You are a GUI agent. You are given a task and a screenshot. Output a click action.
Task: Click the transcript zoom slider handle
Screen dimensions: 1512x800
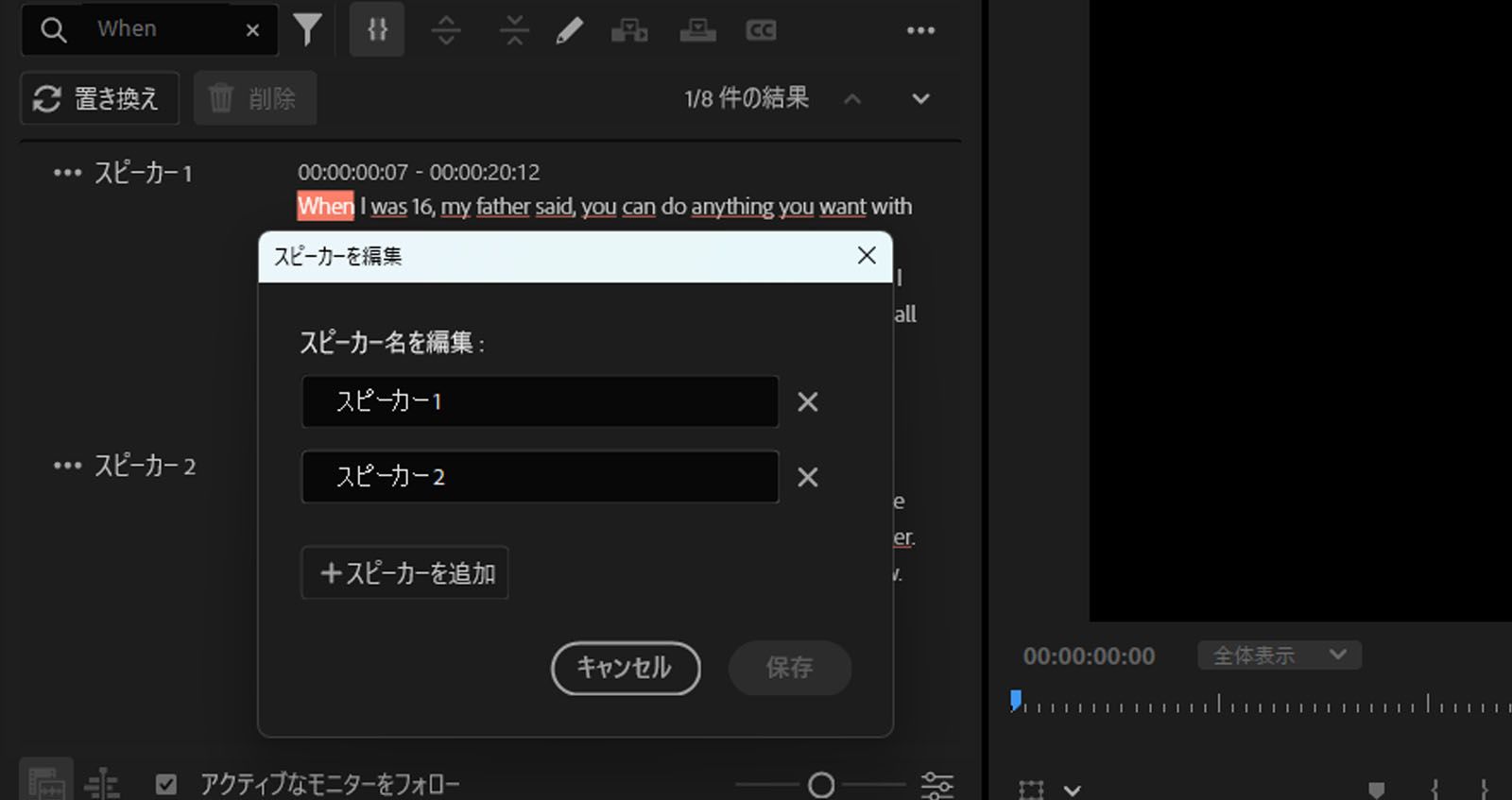pyautogui.click(x=821, y=784)
